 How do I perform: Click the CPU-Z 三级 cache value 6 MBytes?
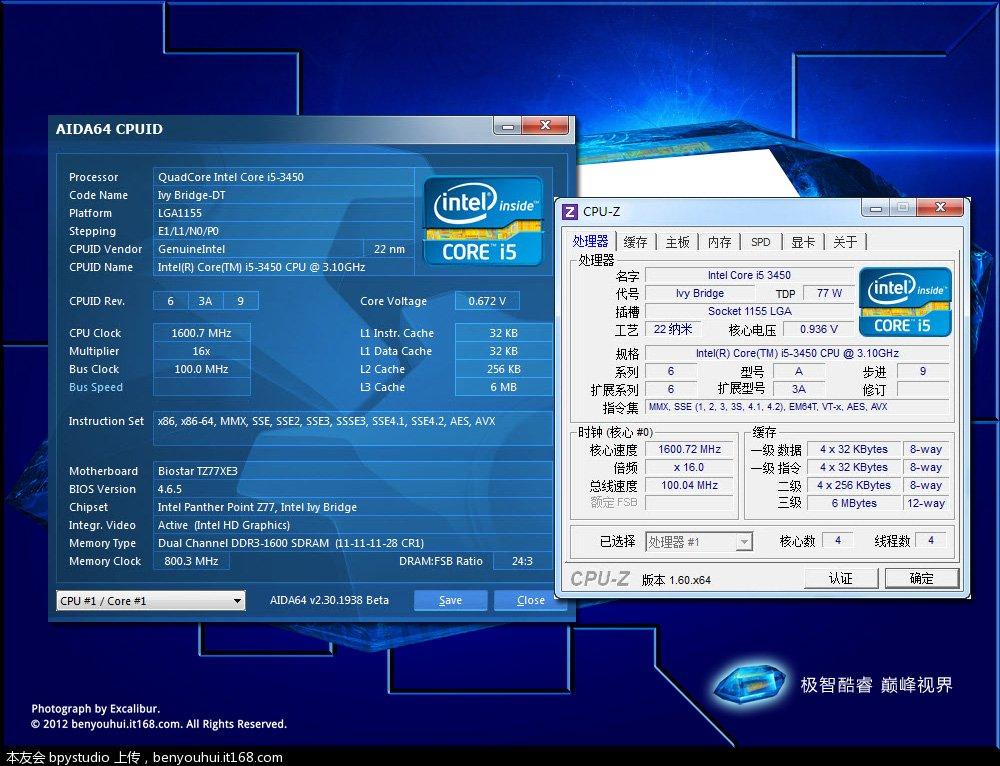[x=854, y=503]
